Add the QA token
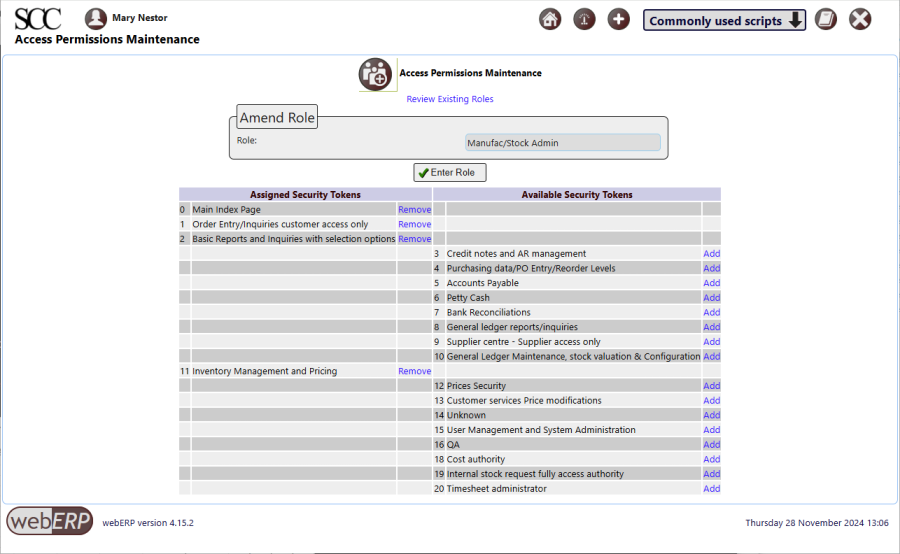The width and height of the screenshot is (900, 554). click(712, 444)
